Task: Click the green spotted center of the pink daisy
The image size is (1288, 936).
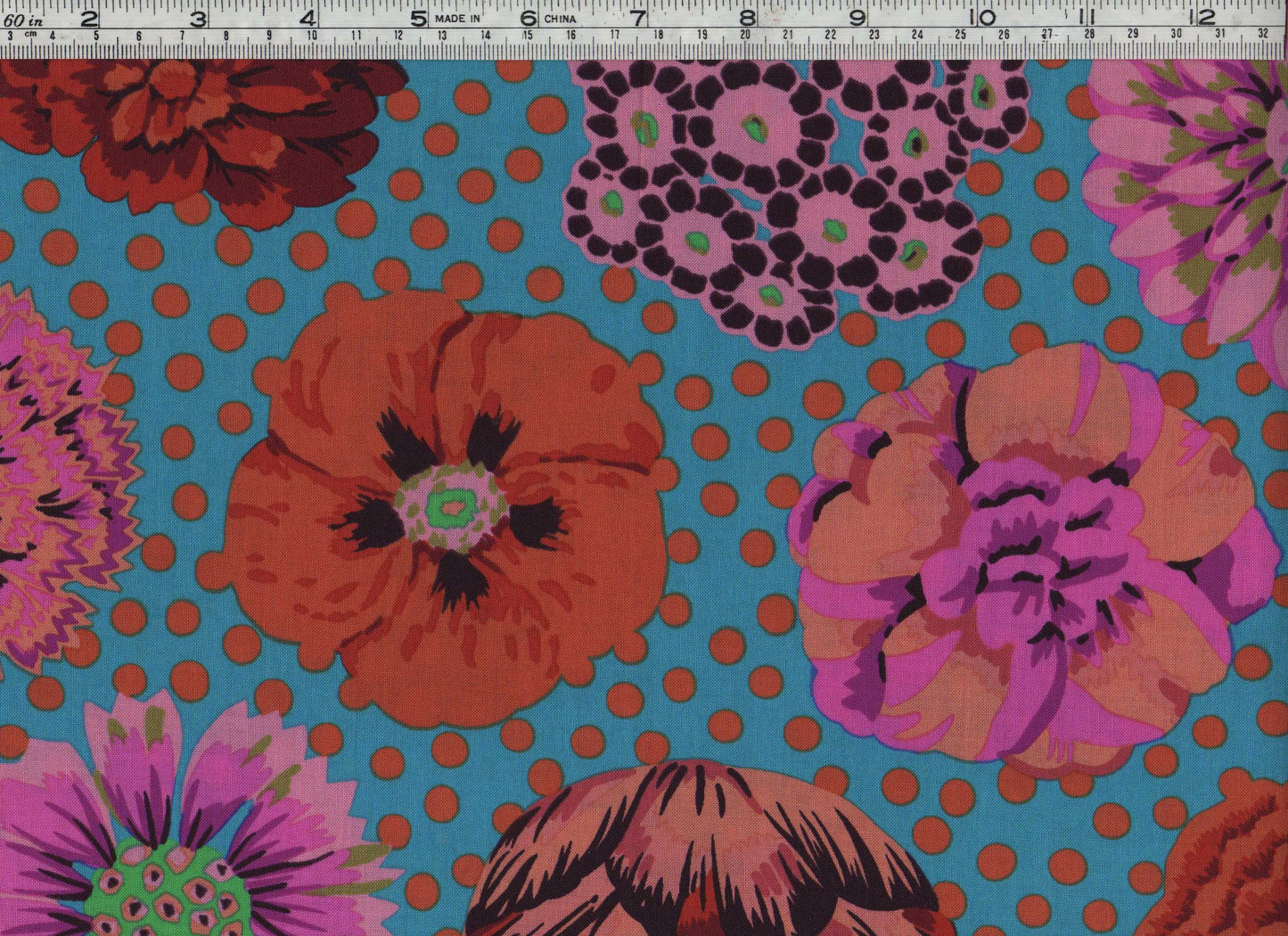Action: pyautogui.click(x=169, y=887)
